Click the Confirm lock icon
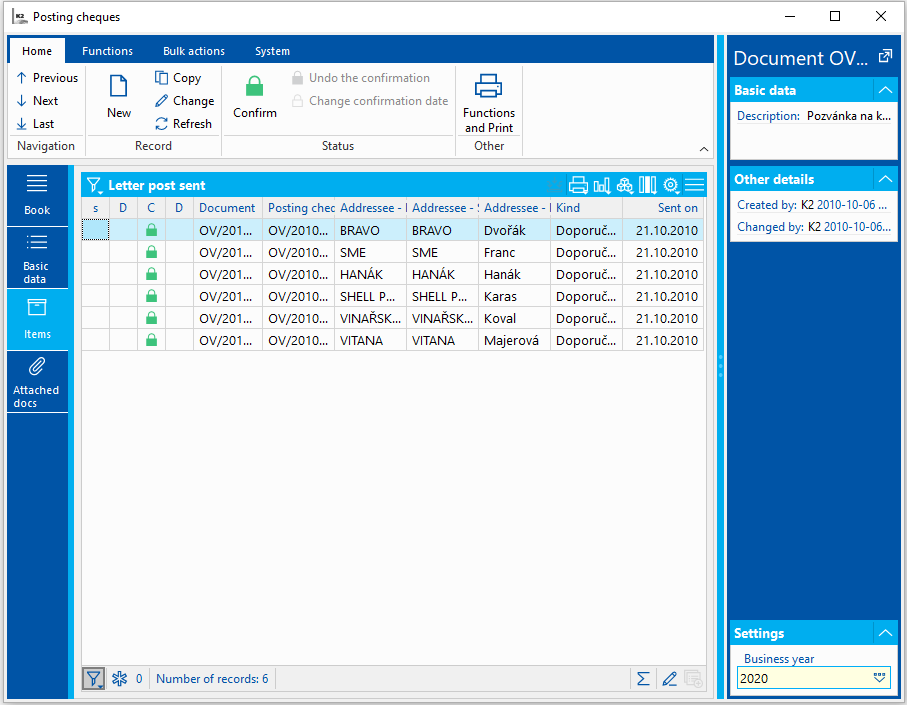 [255, 87]
